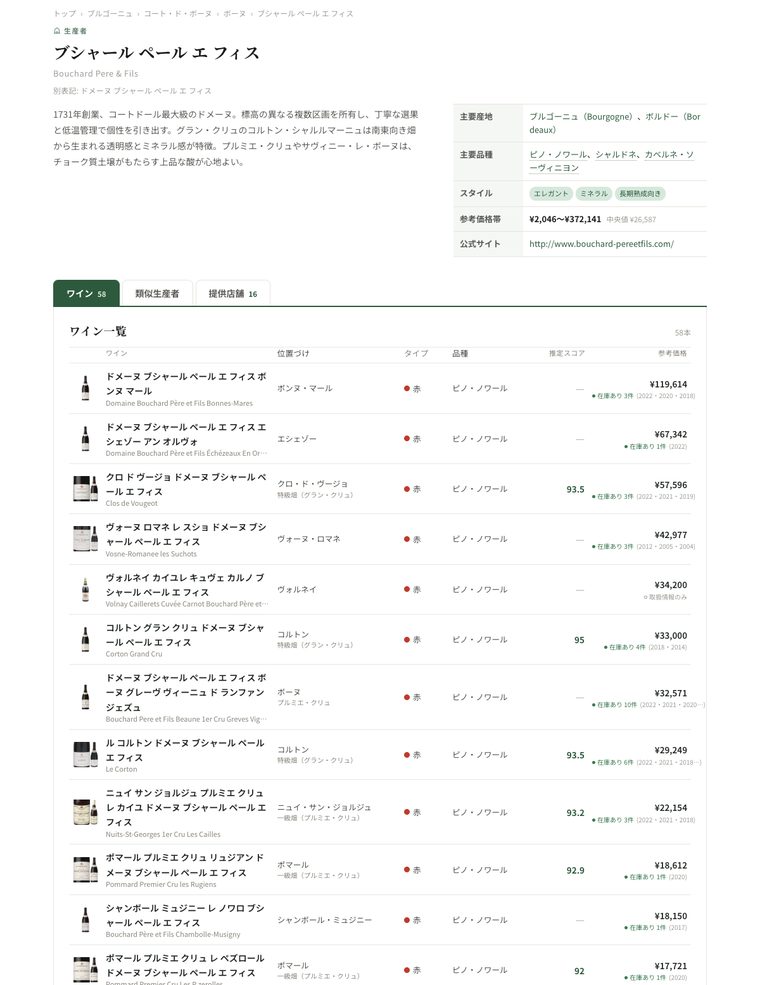
Task: Click the score 95 for Corton Grand Cru
Action: click(579, 640)
